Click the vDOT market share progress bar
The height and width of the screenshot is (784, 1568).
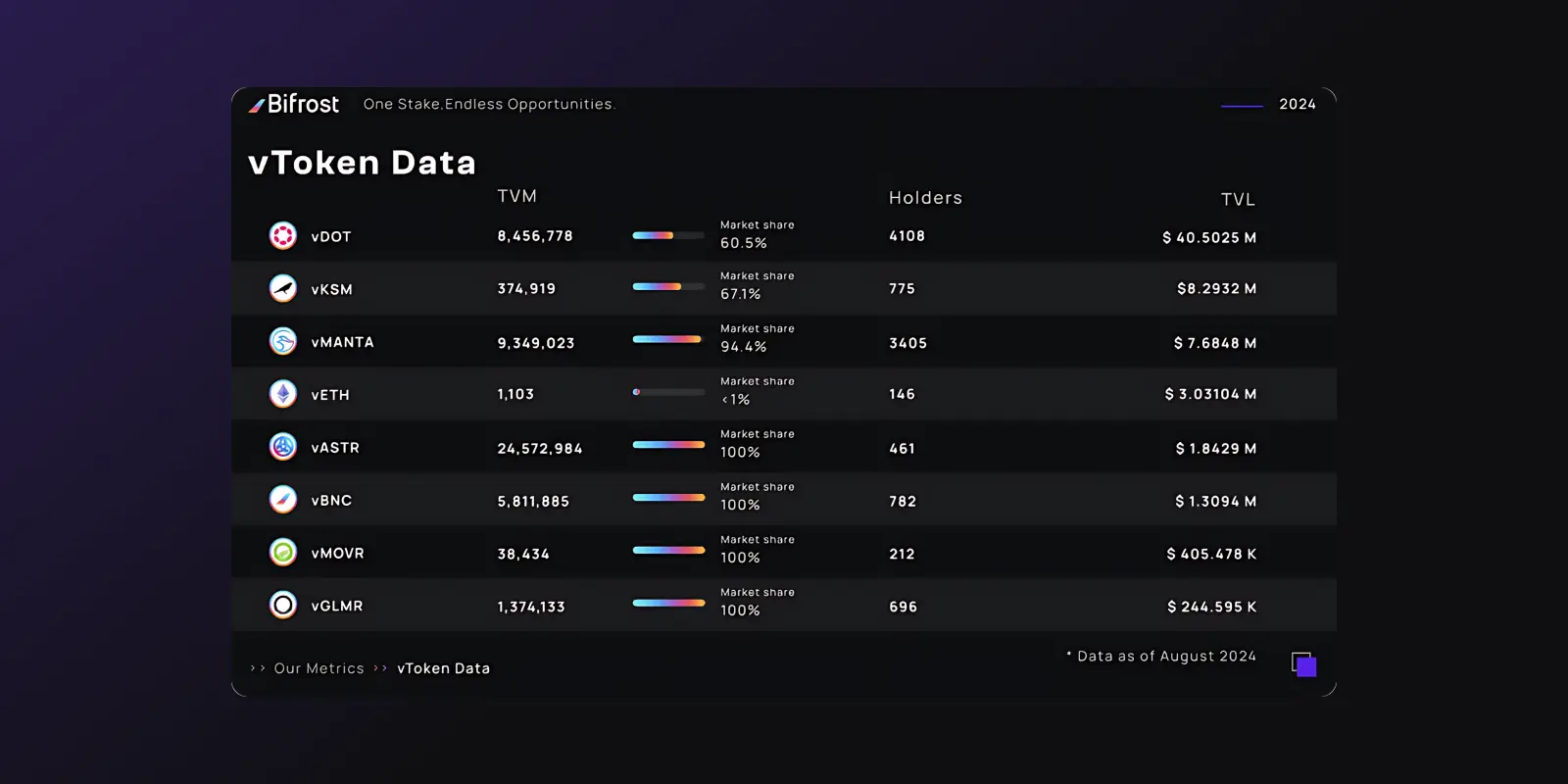[668, 235]
